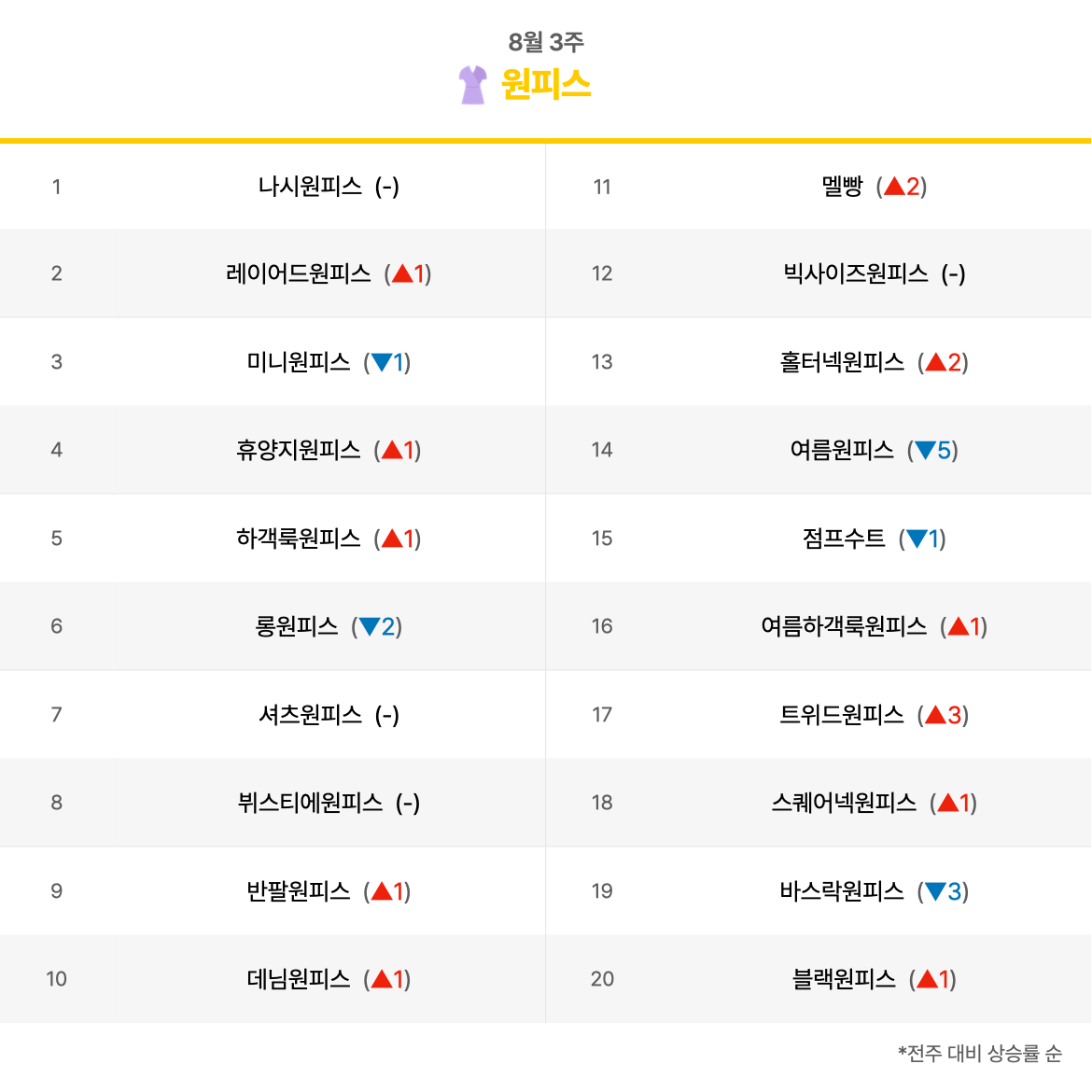Click rank number 10 for 데님원피스
This screenshot has height=1092, width=1092.
click(x=57, y=979)
